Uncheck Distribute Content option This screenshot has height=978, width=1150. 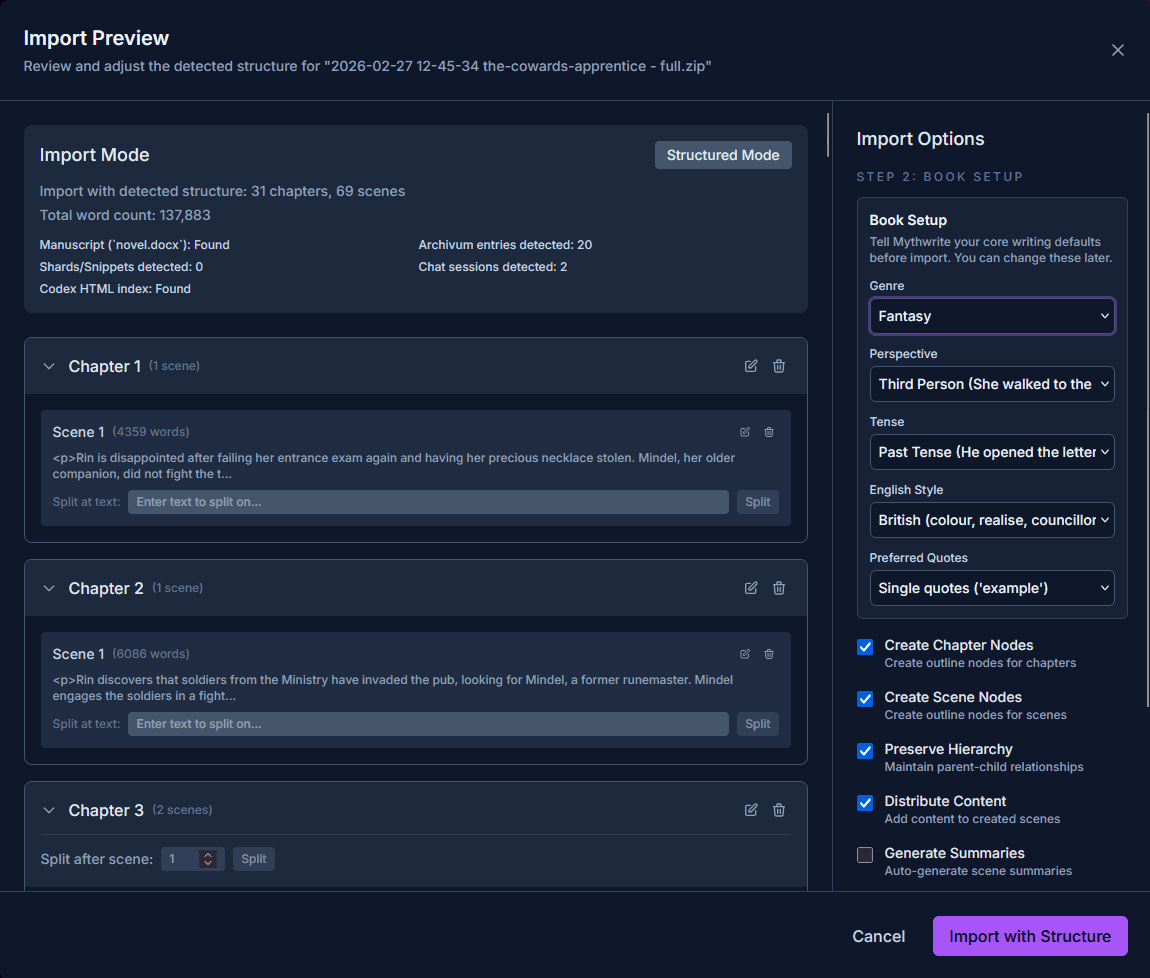tap(865, 803)
